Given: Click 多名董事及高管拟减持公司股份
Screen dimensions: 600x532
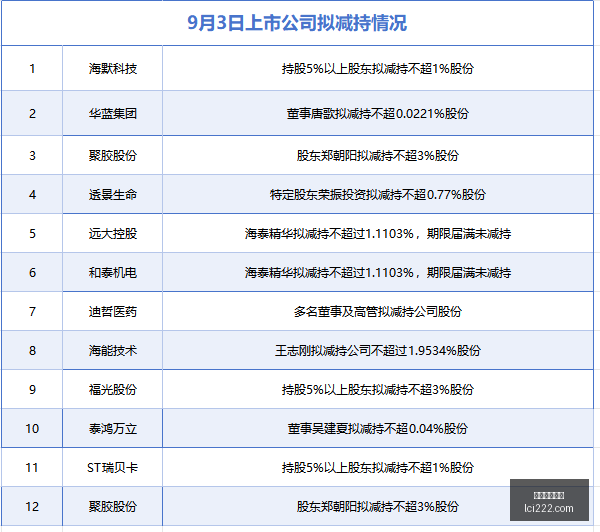Looking at the screenshot, I should [378, 312].
